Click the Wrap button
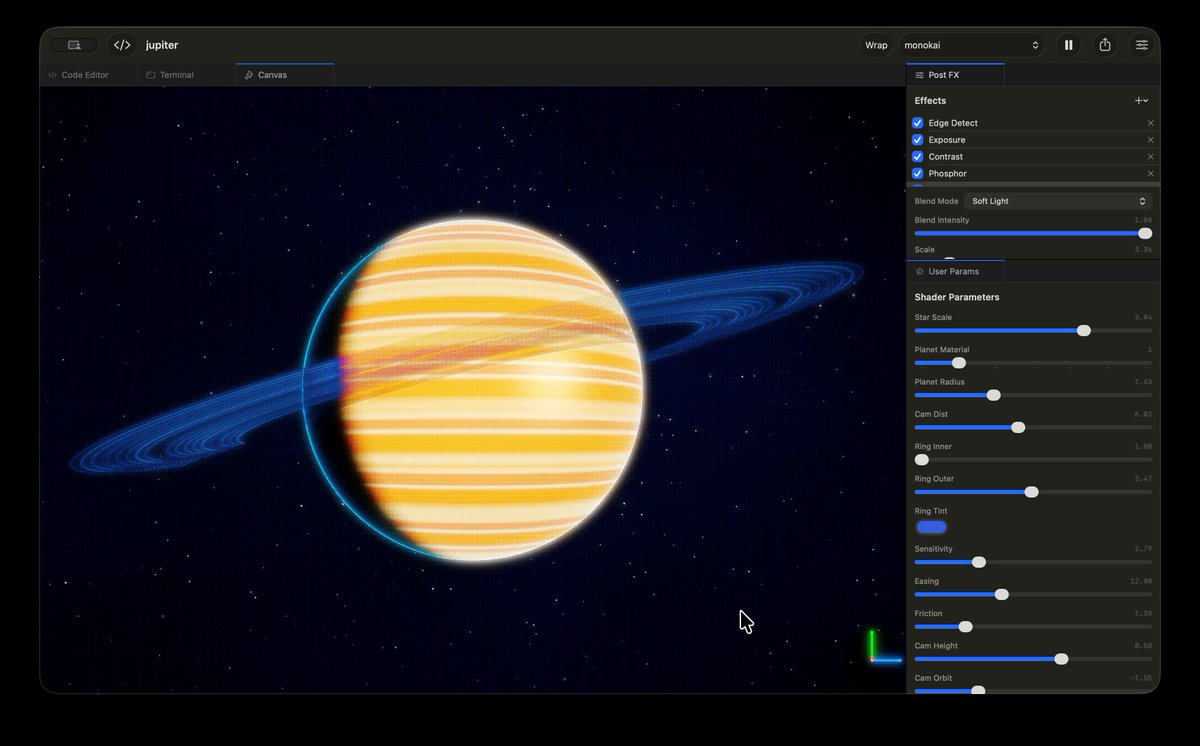 [x=876, y=45]
